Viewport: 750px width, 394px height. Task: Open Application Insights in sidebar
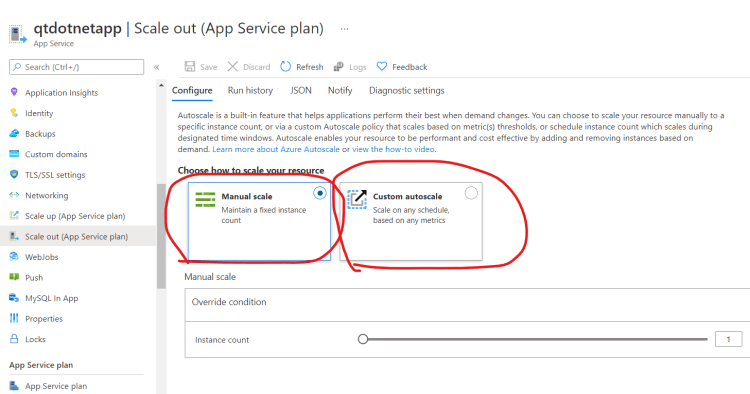(x=61, y=93)
